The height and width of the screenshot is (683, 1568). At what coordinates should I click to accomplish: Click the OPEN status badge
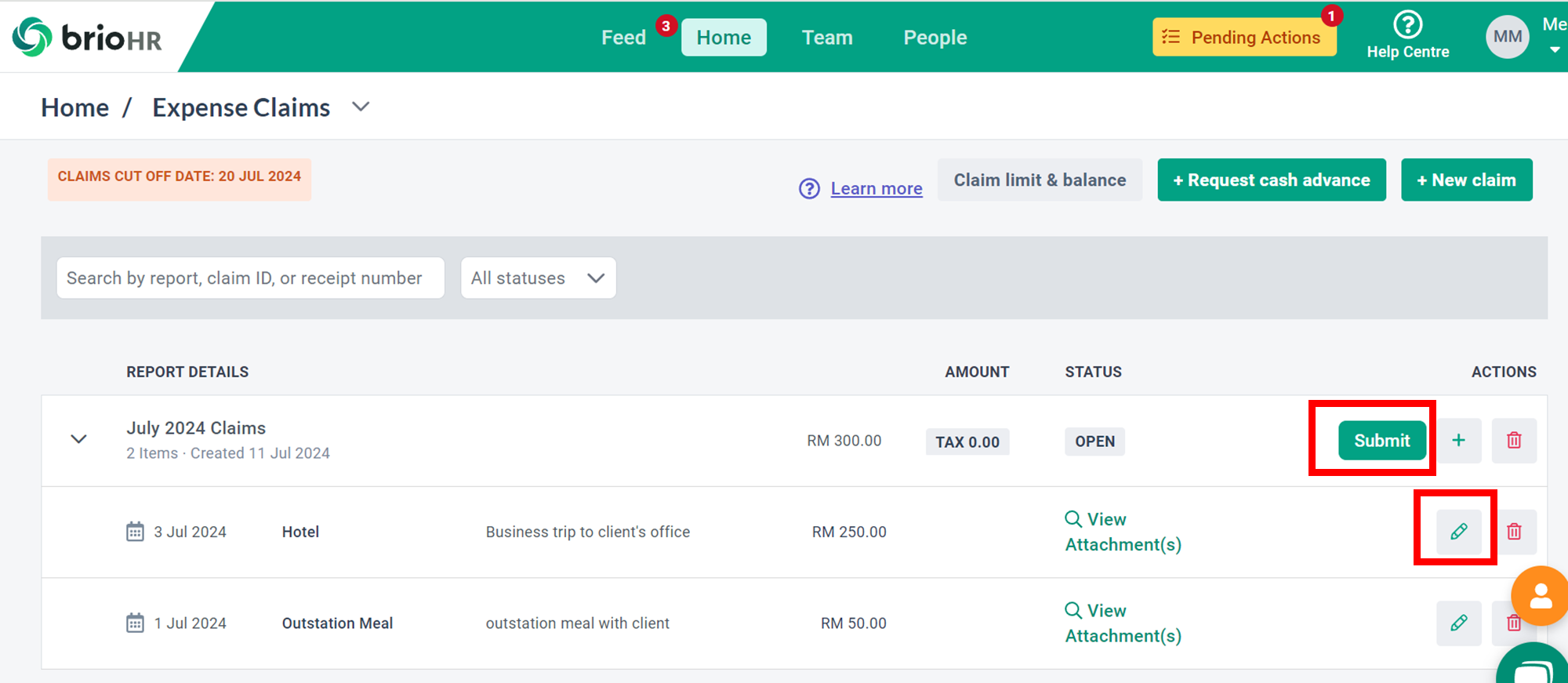1094,441
